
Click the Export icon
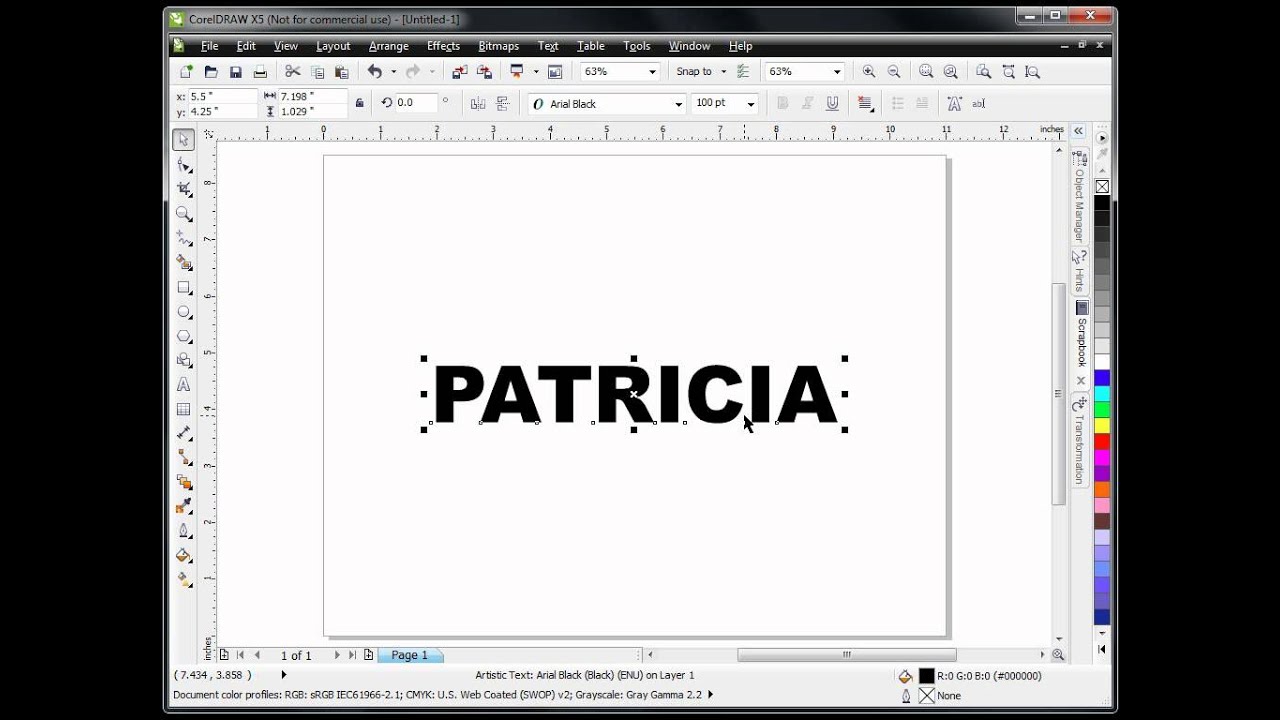[x=484, y=72]
